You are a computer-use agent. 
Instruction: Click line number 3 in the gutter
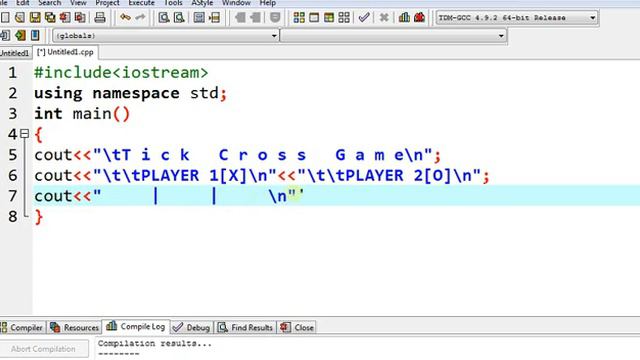click(13, 114)
